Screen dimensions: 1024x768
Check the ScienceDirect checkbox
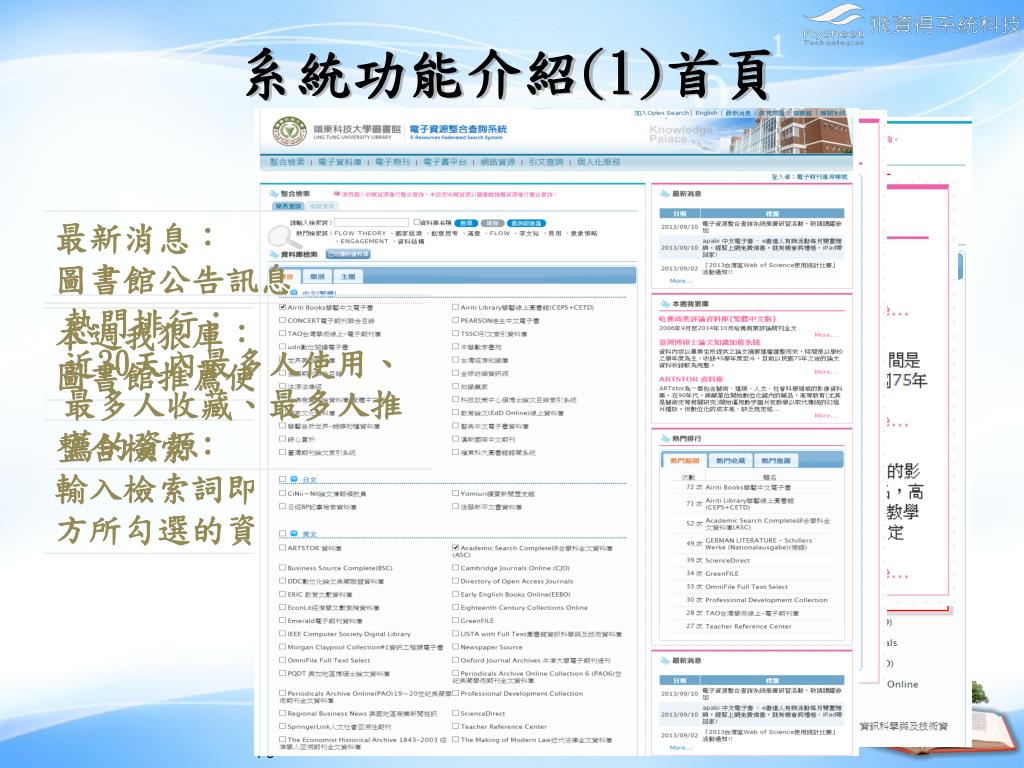coord(455,713)
